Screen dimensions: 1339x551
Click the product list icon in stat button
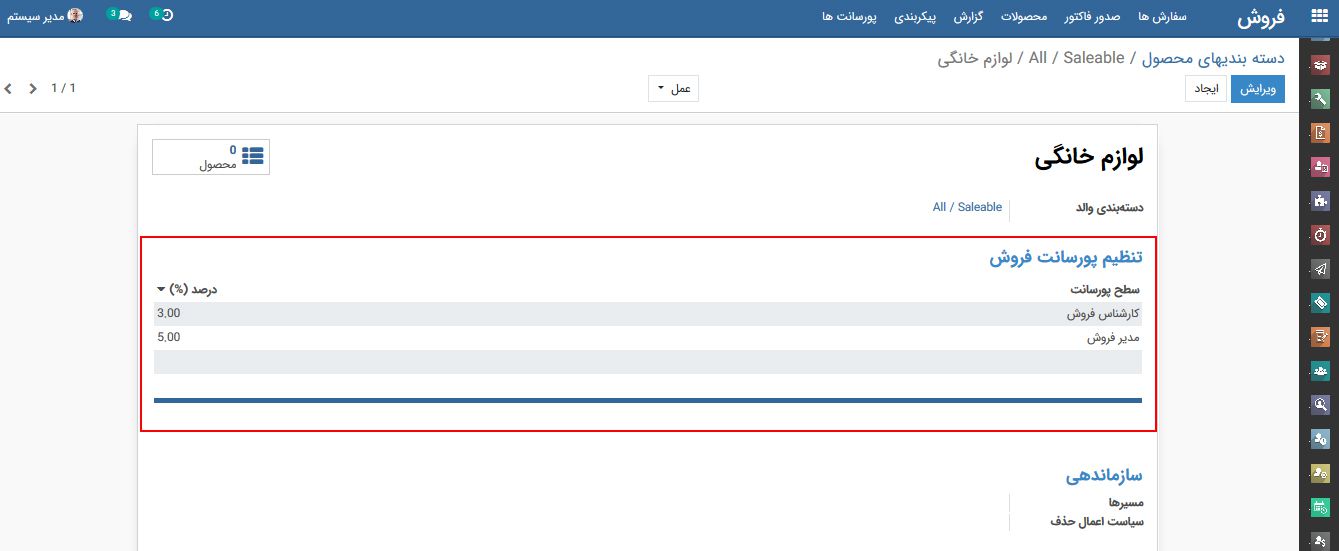[x=252, y=156]
